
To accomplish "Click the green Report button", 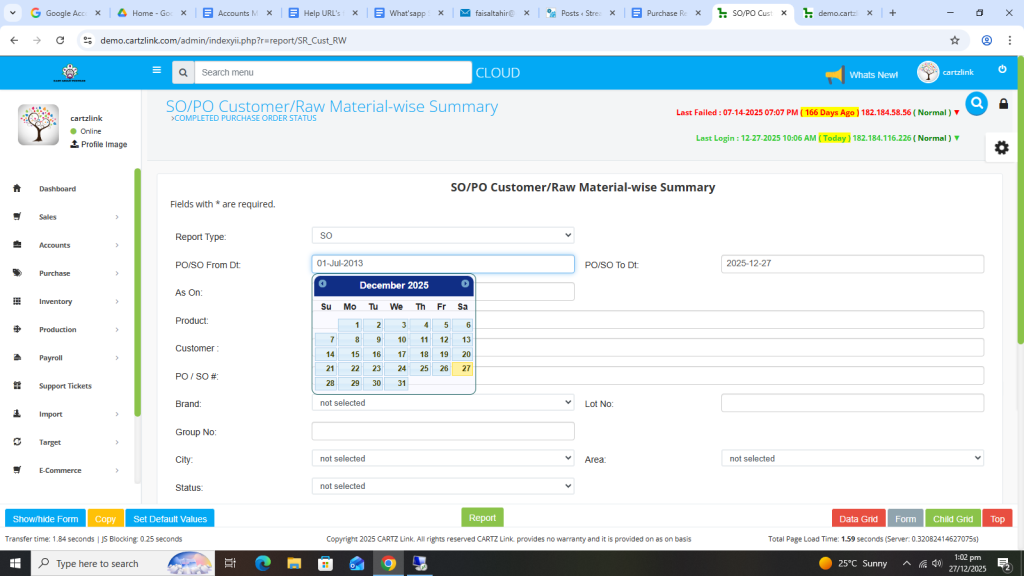I will (482, 518).
